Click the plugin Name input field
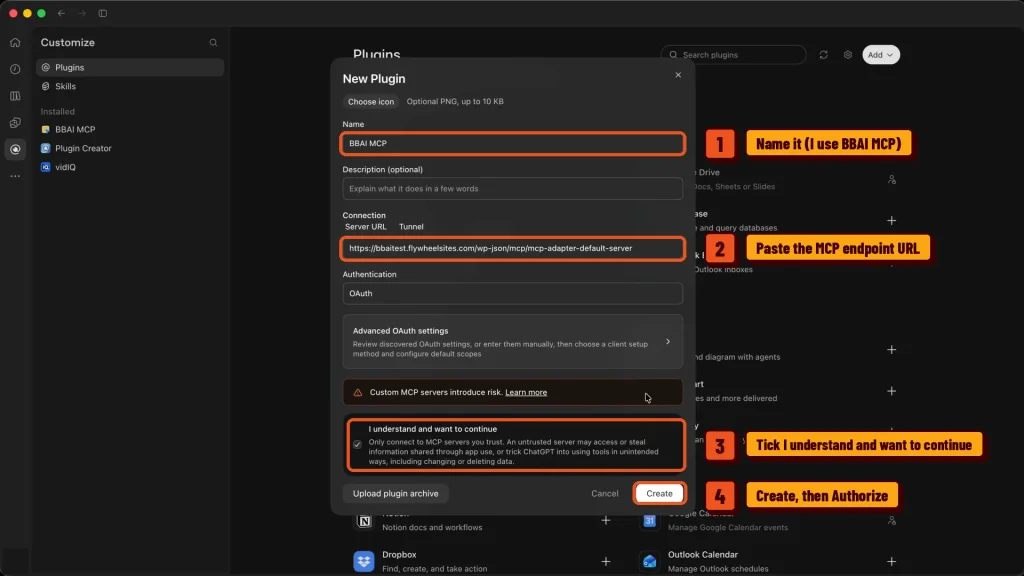The image size is (1024, 576). (x=513, y=144)
